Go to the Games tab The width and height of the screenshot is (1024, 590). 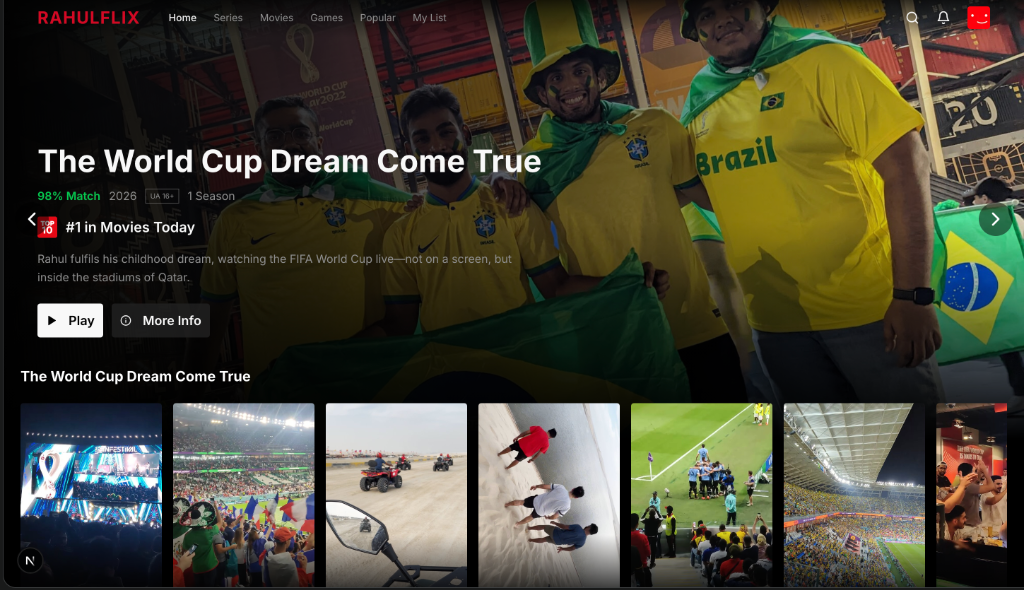[327, 18]
